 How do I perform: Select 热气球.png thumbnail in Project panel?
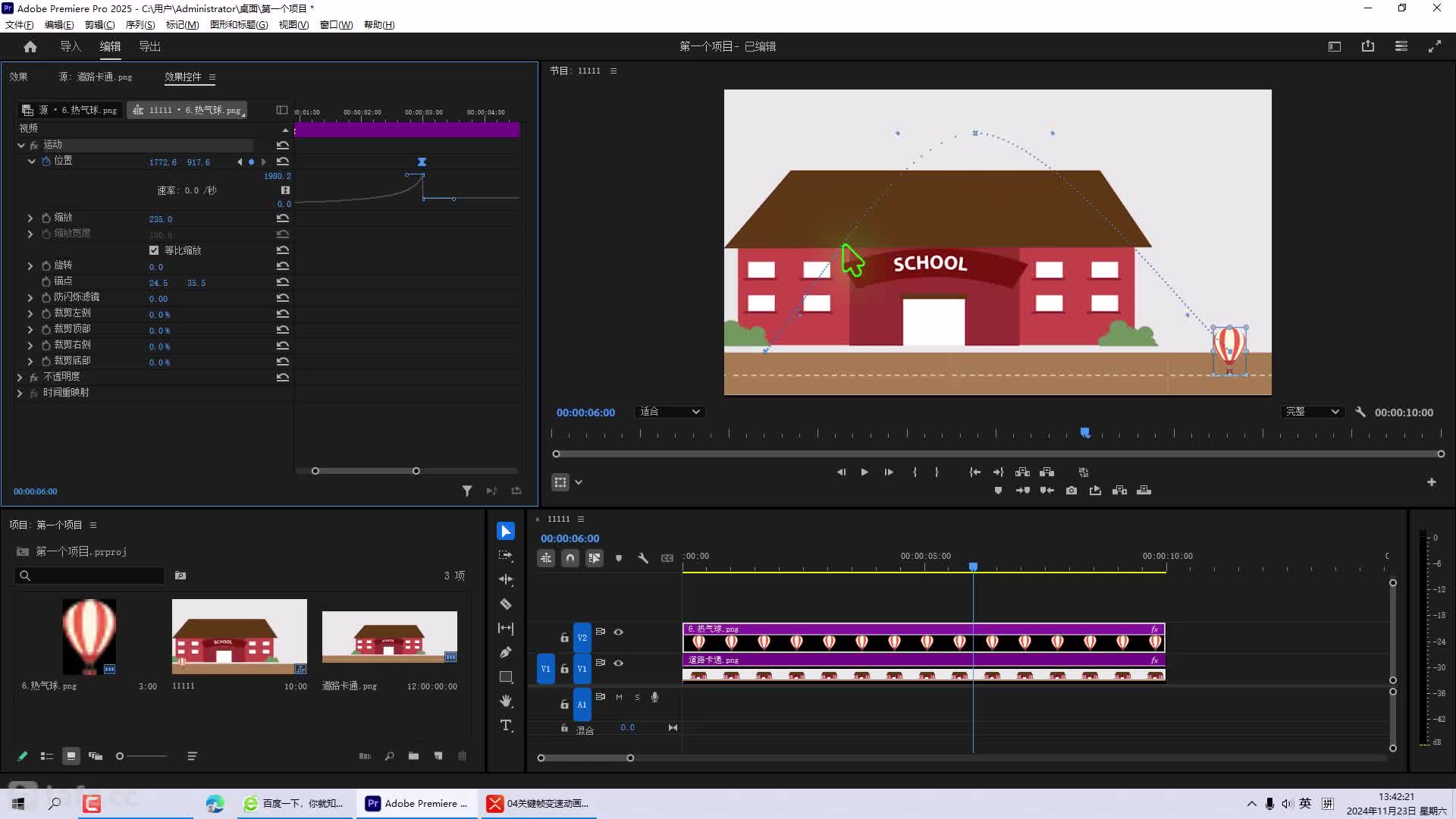click(x=89, y=636)
